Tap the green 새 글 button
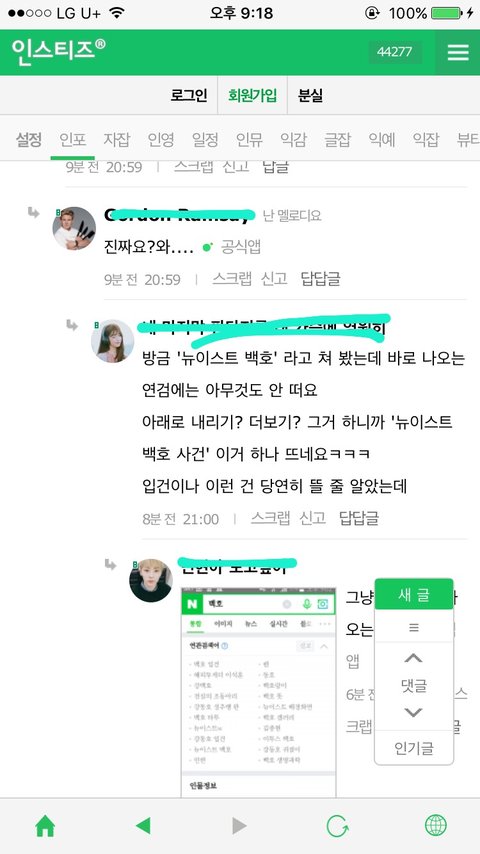 (x=414, y=595)
